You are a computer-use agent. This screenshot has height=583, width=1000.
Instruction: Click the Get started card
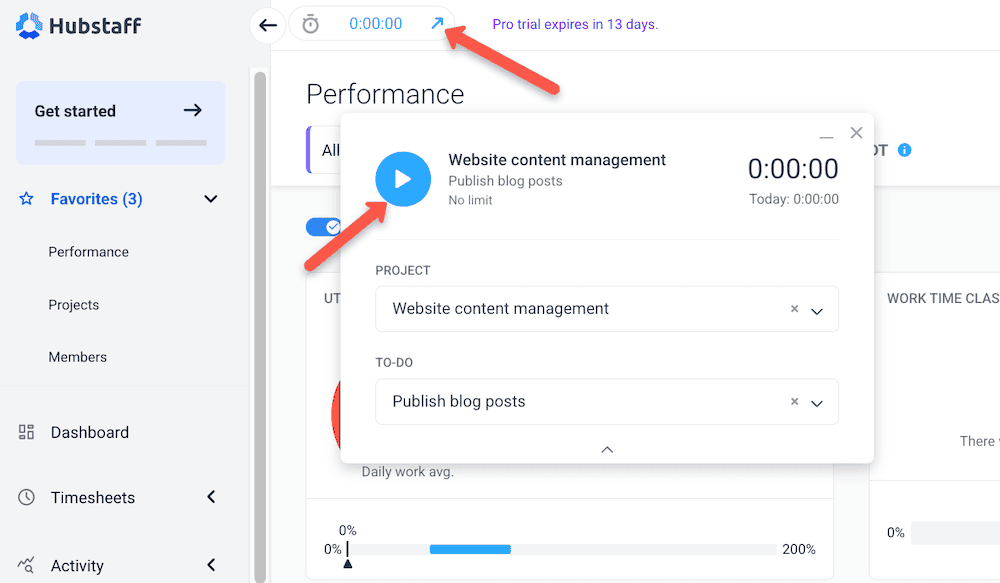[x=121, y=122]
